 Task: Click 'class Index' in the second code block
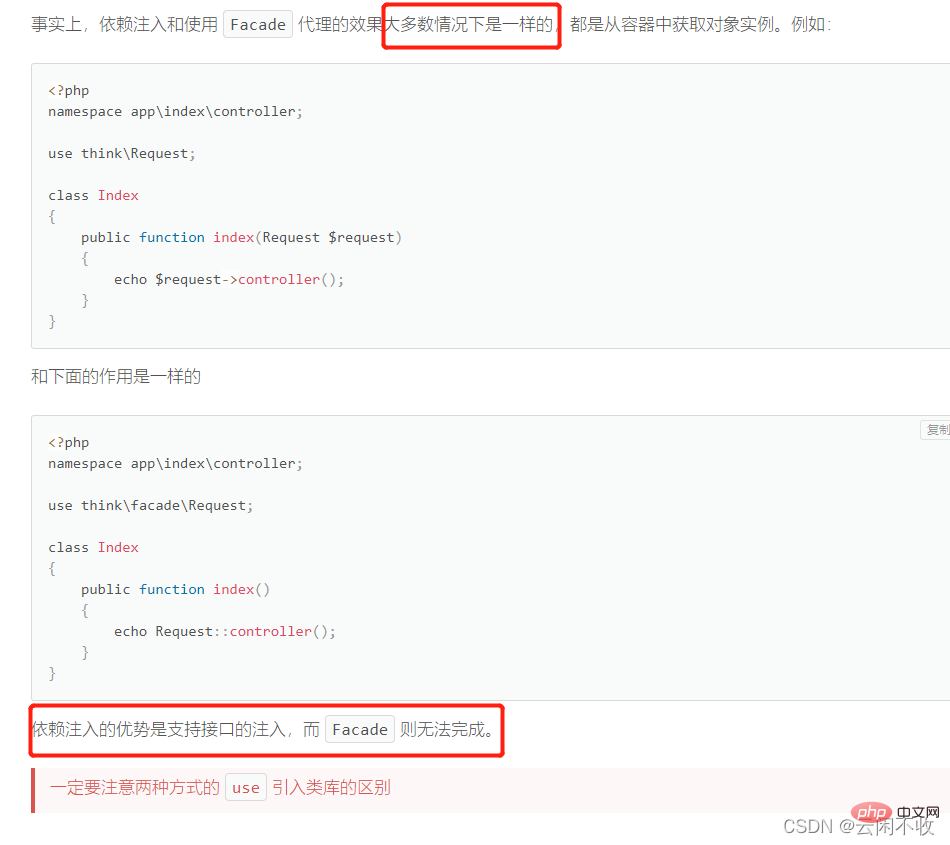click(93, 547)
